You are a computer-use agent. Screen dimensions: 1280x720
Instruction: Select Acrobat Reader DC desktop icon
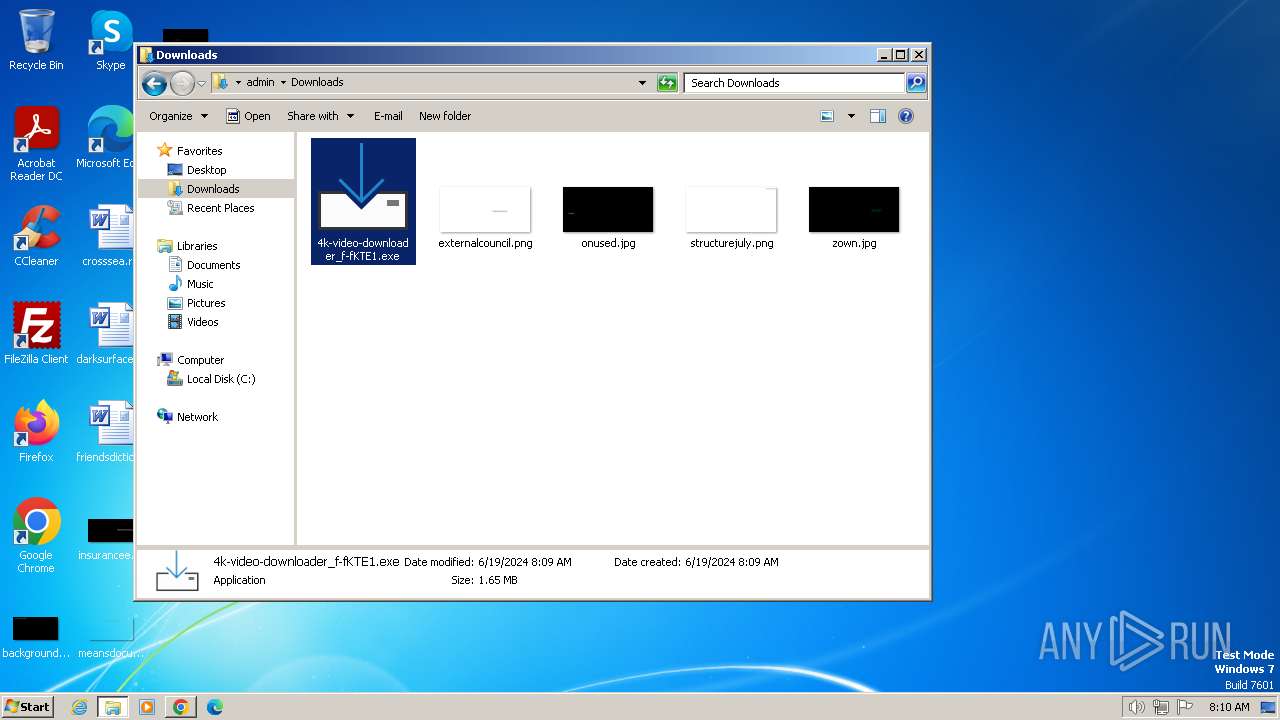click(x=36, y=145)
